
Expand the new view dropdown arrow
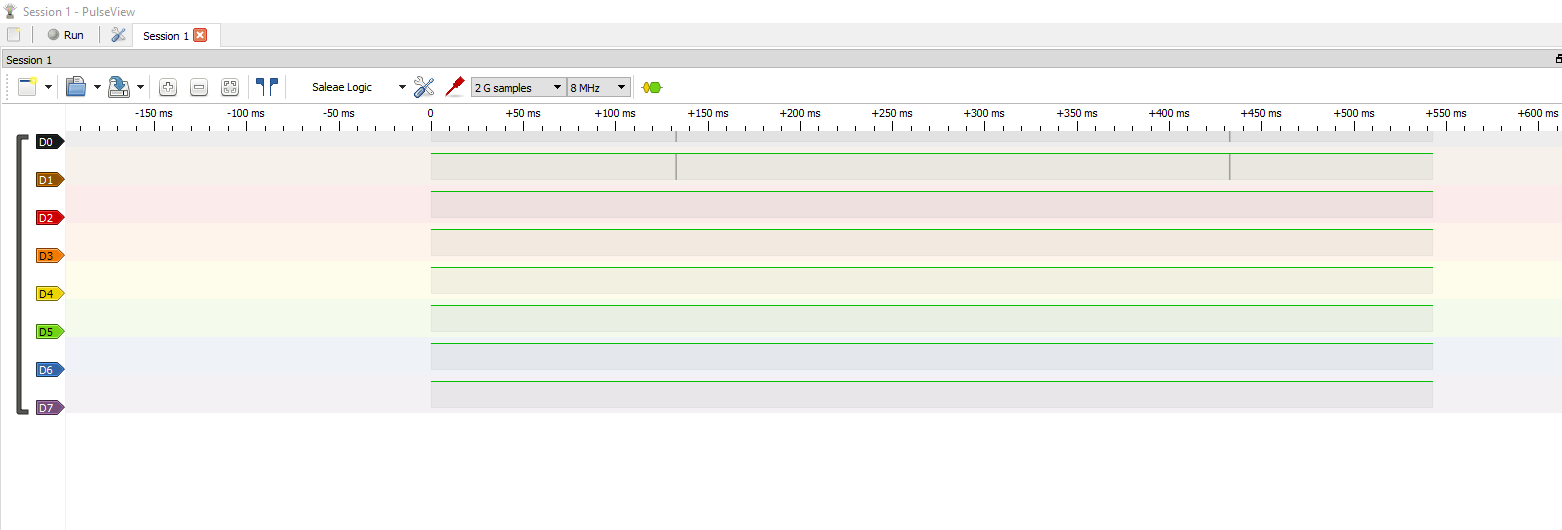[48, 87]
